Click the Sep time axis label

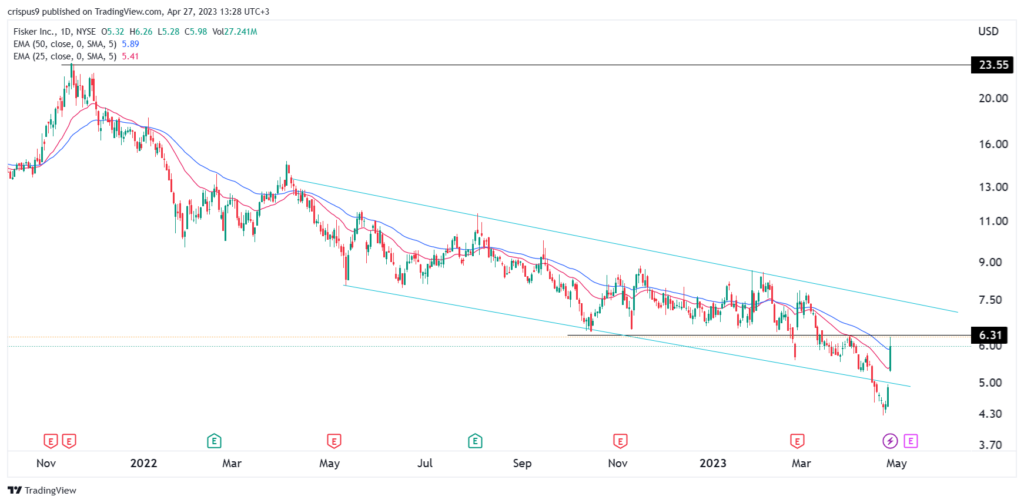(522, 464)
